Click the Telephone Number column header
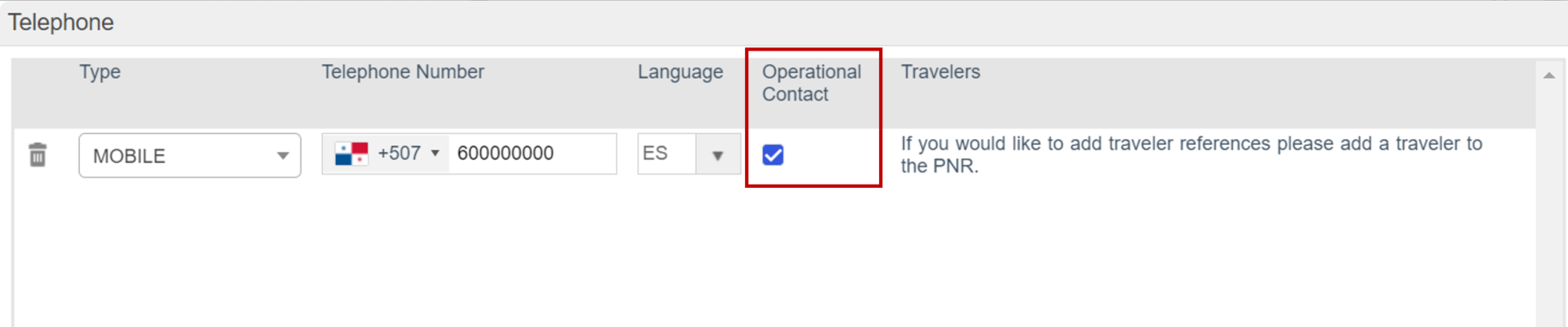The height and width of the screenshot is (327, 1568). tap(403, 72)
